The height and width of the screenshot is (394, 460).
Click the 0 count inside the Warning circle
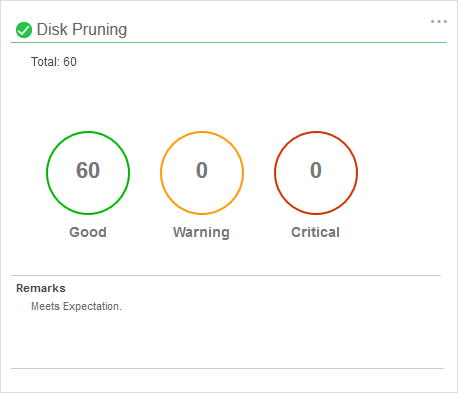[x=202, y=170]
